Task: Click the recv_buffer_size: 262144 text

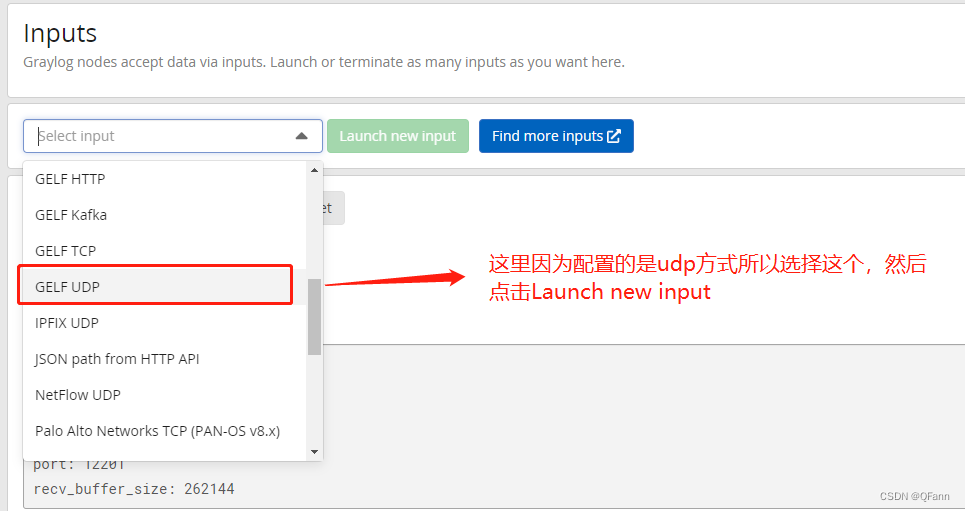Action: 134,489
